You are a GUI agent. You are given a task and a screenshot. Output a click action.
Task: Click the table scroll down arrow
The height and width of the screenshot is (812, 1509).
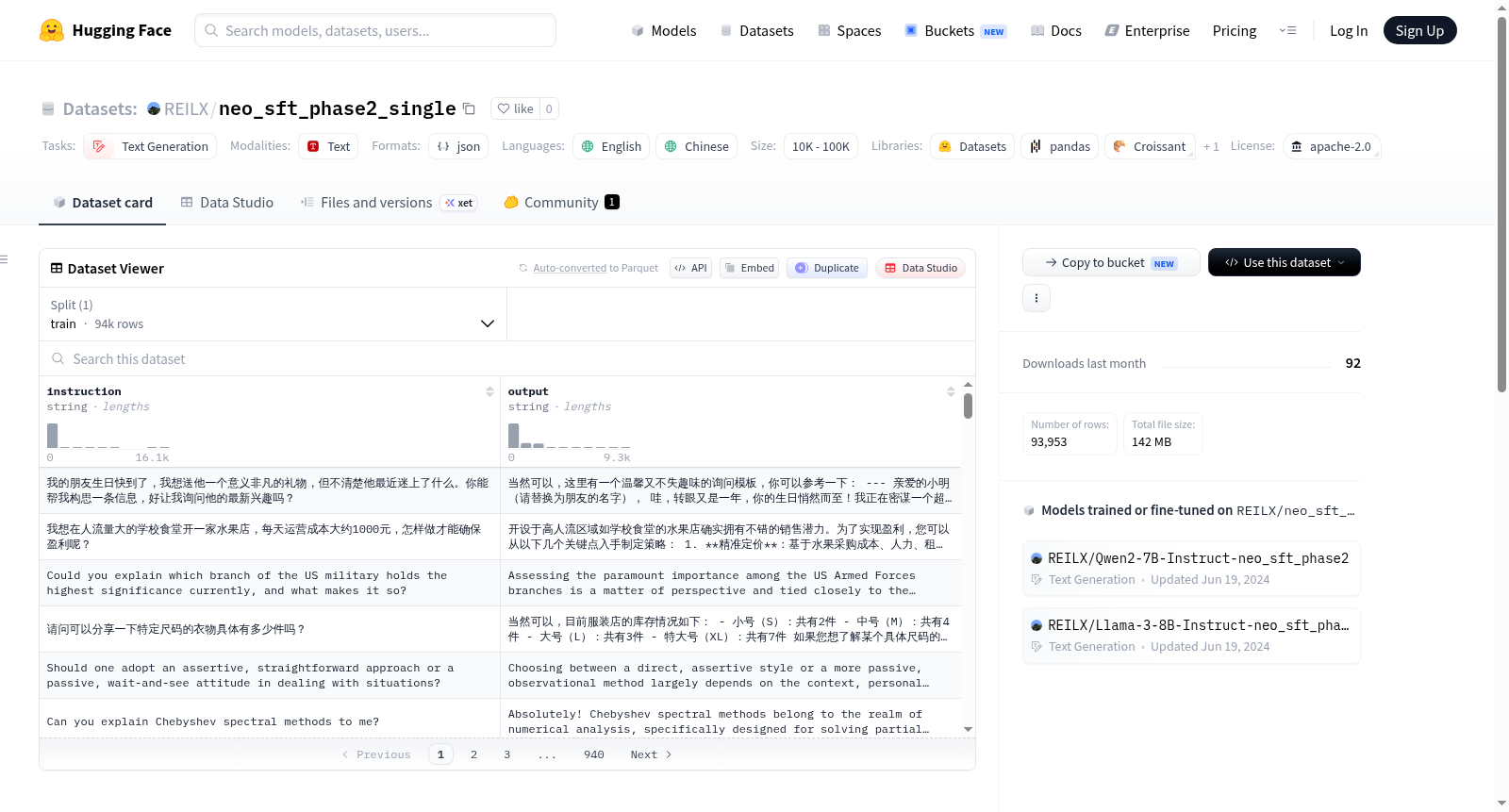[x=968, y=729]
